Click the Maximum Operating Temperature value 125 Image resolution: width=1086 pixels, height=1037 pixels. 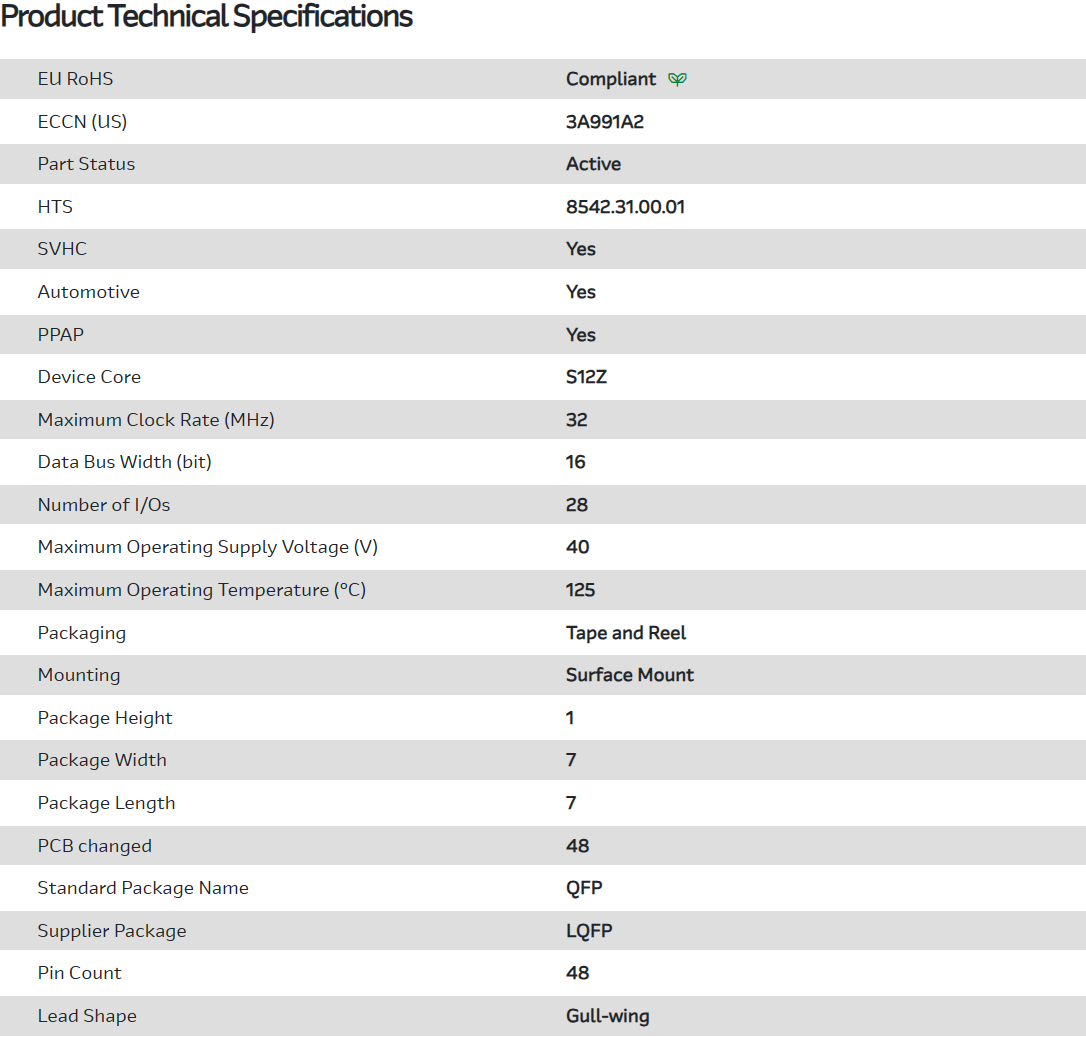(x=580, y=590)
